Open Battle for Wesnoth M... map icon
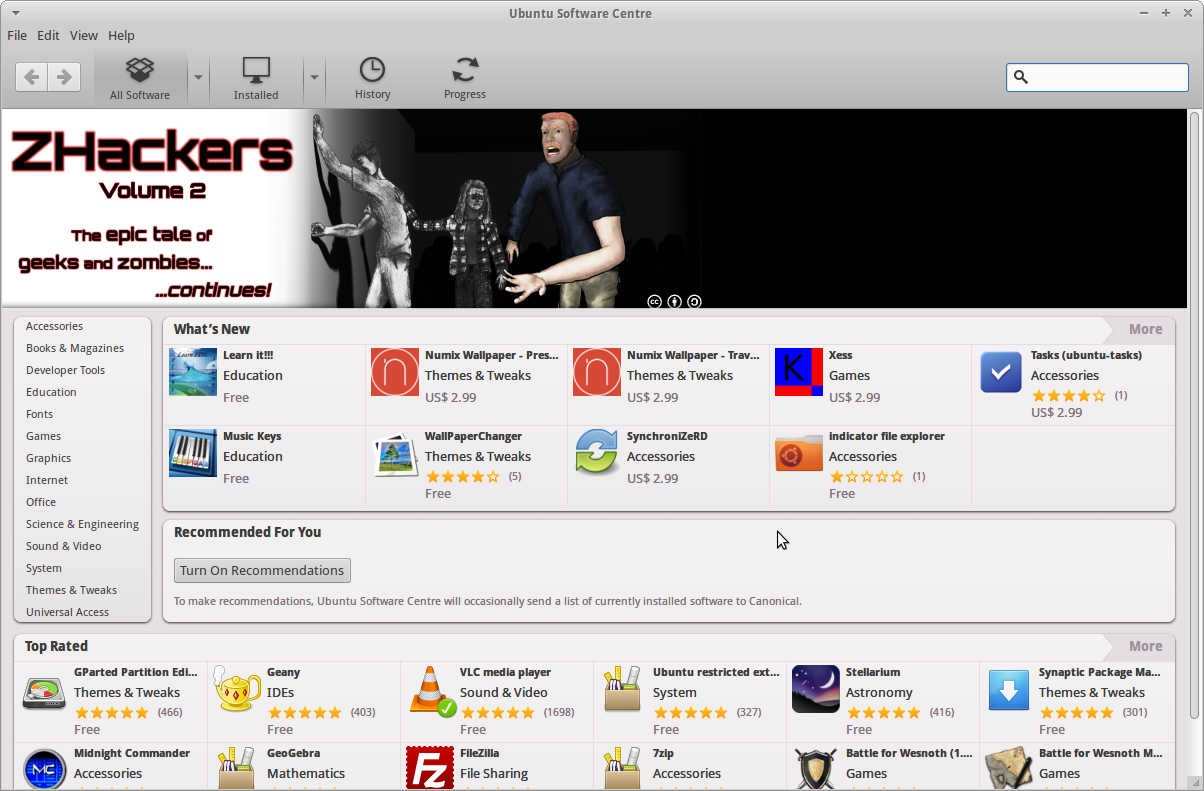Image resolution: width=1204 pixels, height=791 pixels. pos(1009,769)
